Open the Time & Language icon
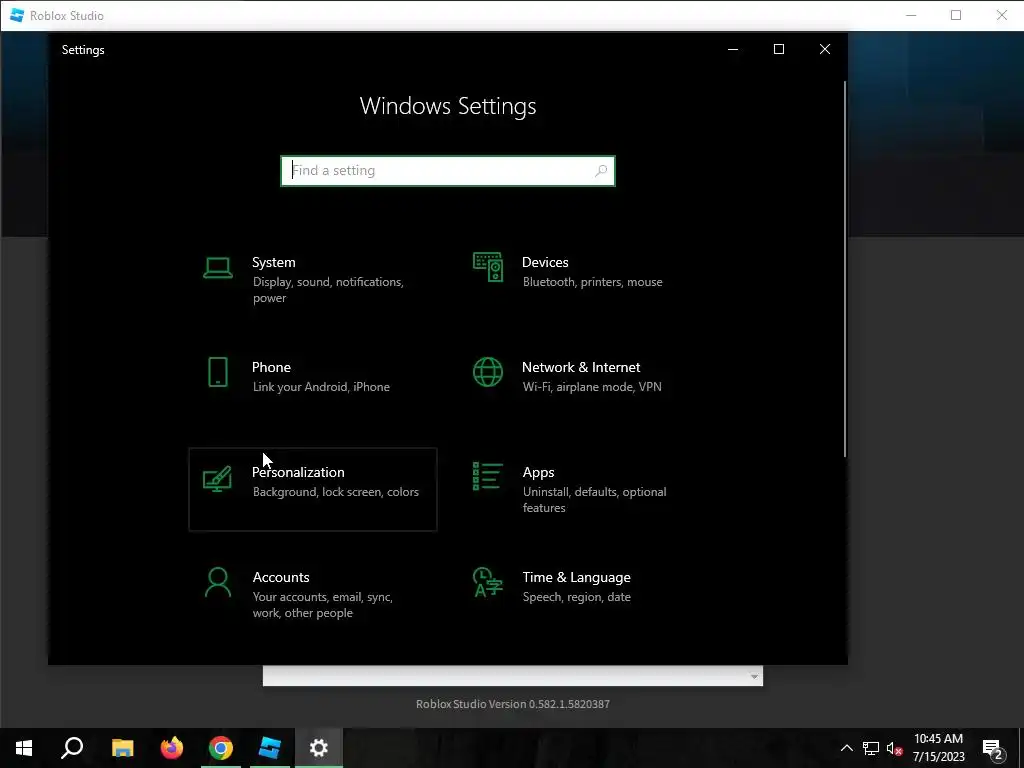 point(488,583)
